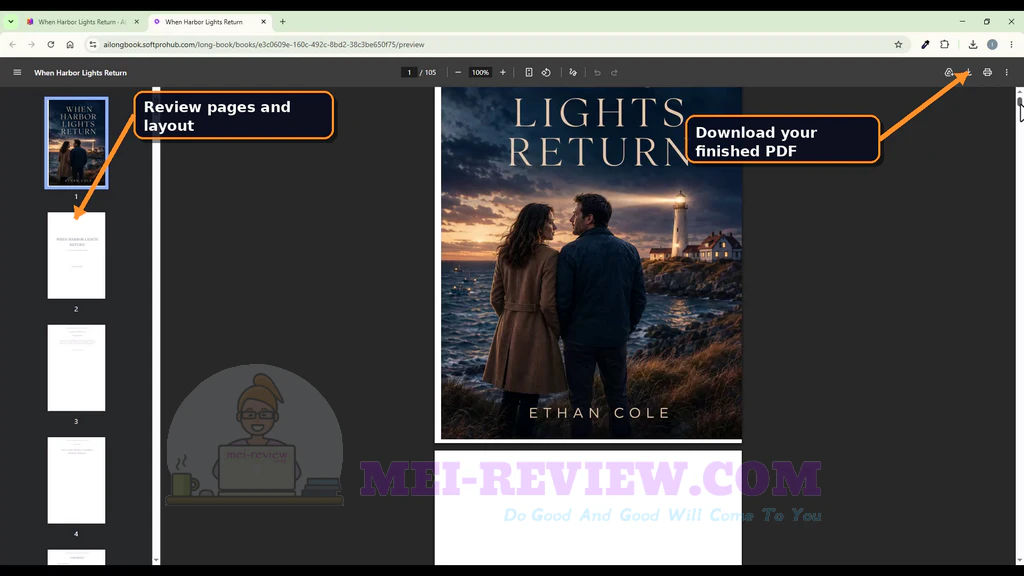Click the undo arrow in PDF toolbar
This screenshot has width=1024, height=576.
597,72
